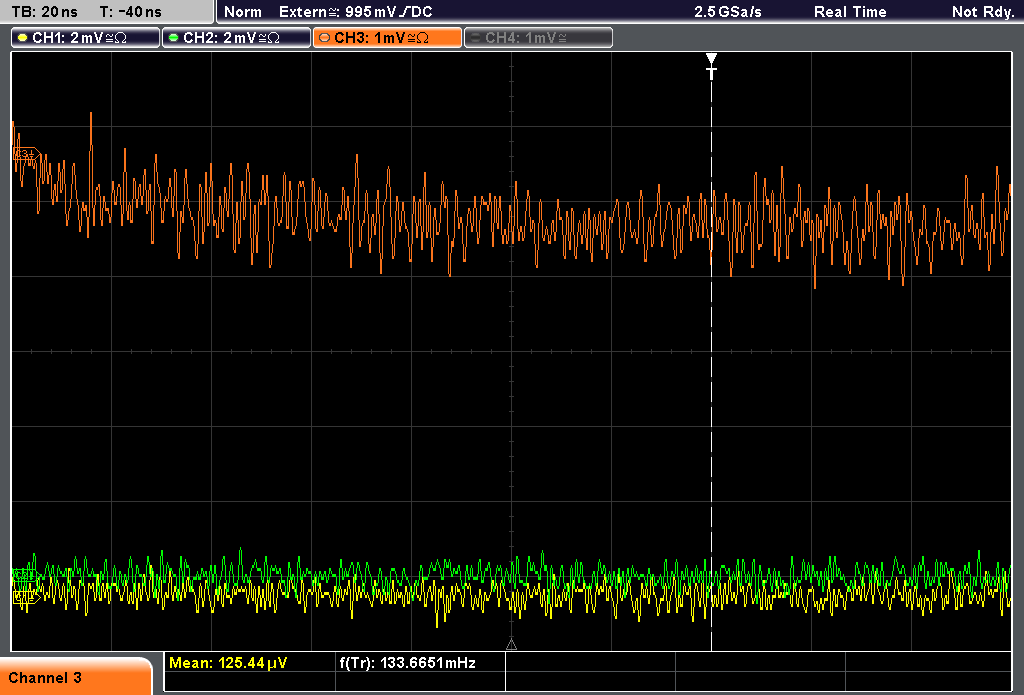Click the T: -40 ns trigger offset readout
The height and width of the screenshot is (695, 1024).
131,12
